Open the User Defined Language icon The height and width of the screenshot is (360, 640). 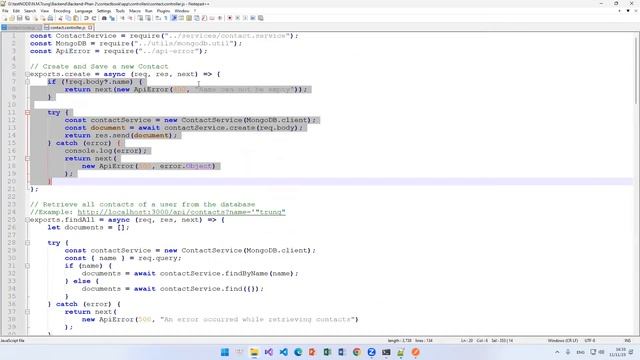pyautogui.click(x=180, y=18)
